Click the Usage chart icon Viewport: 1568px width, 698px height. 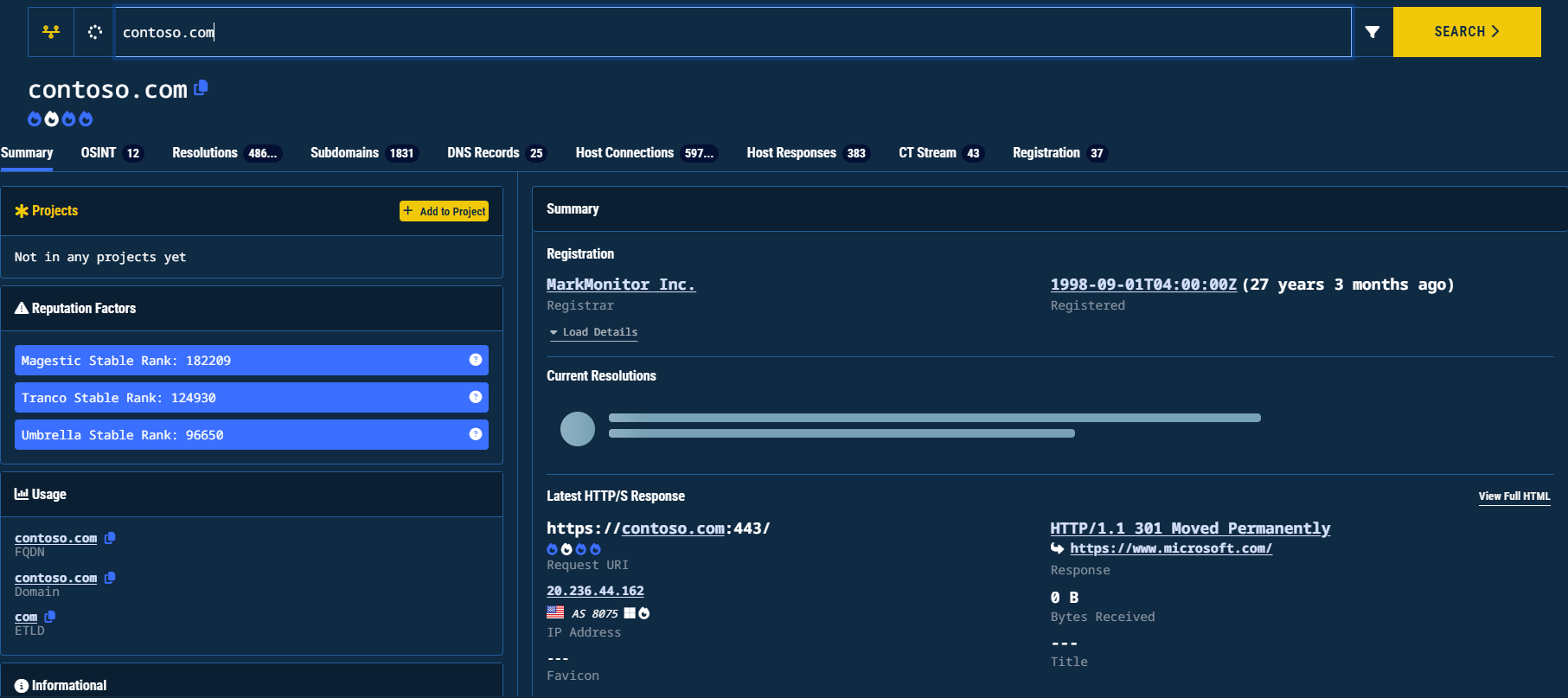(22, 494)
